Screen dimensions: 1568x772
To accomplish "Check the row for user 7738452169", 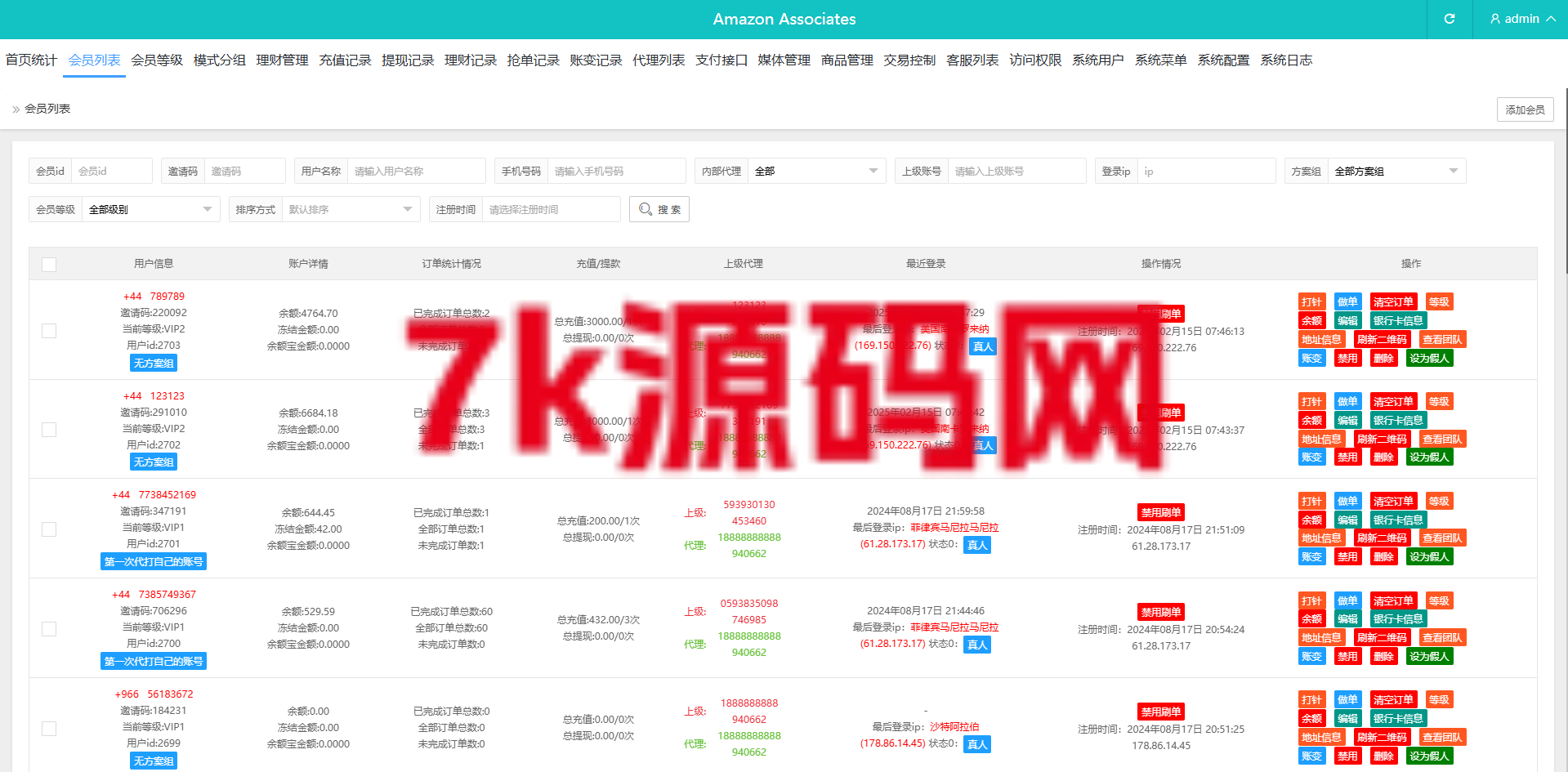I will click(x=49, y=529).
